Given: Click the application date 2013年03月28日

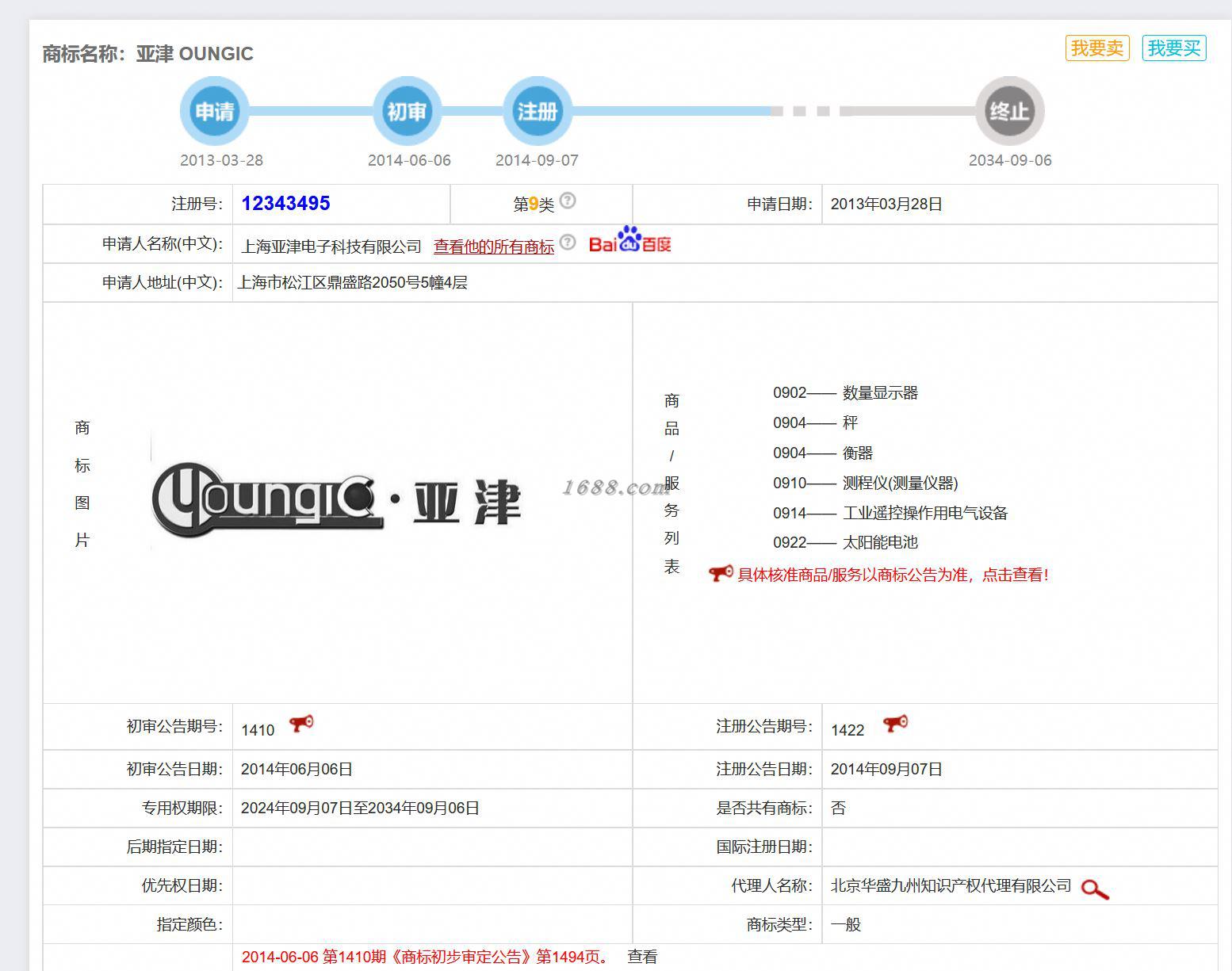Looking at the screenshot, I should [x=886, y=204].
